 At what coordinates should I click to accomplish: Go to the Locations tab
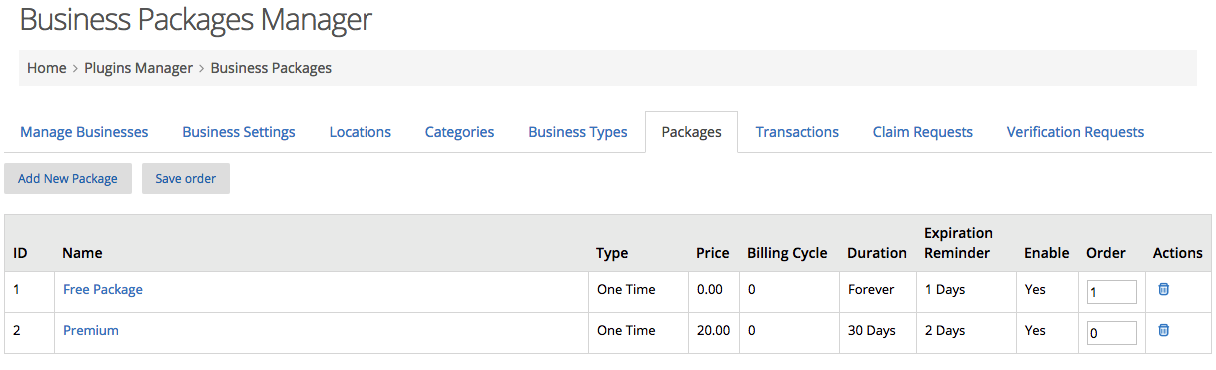pyautogui.click(x=360, y=132)
